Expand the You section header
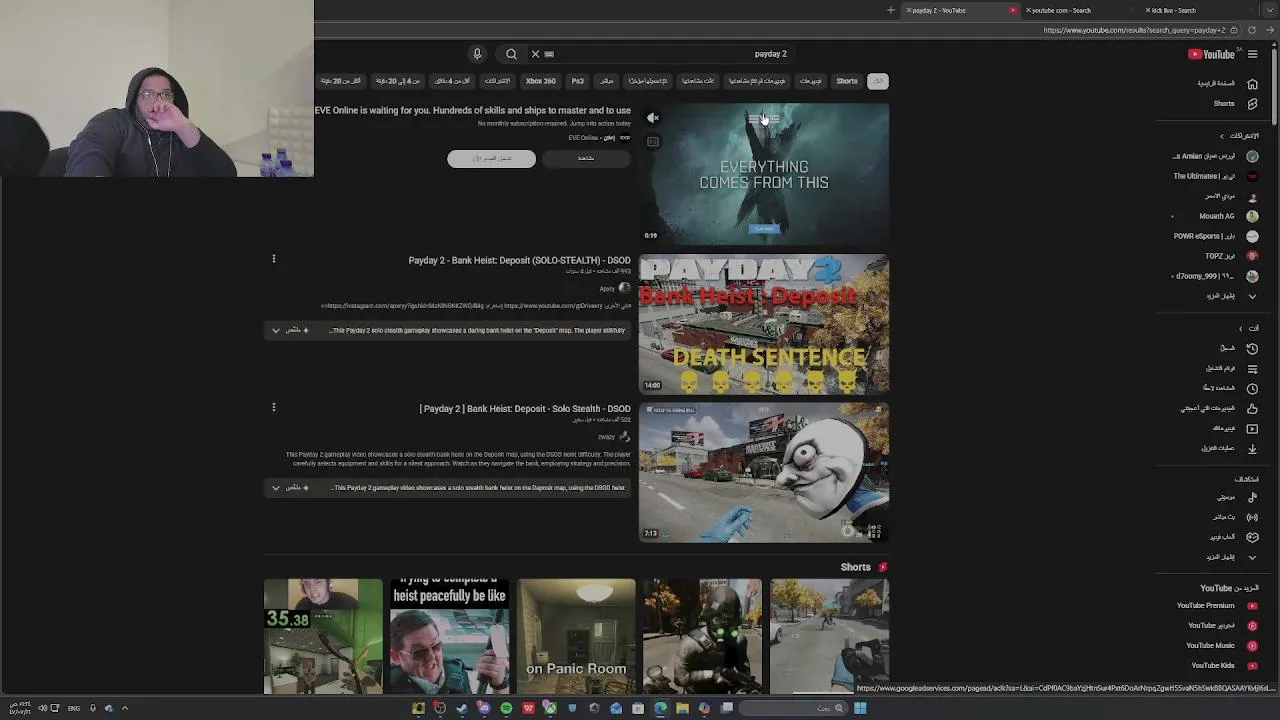The image size is (1280, 720). pos(1249,328)
